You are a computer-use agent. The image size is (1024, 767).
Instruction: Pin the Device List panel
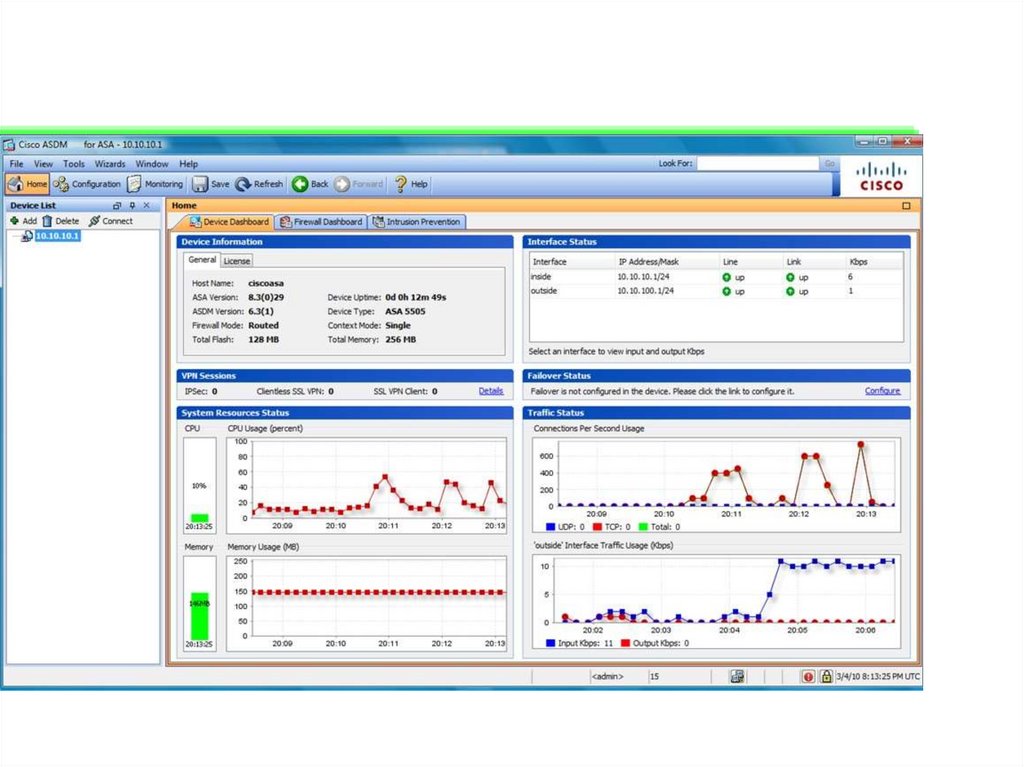point(132,205)
